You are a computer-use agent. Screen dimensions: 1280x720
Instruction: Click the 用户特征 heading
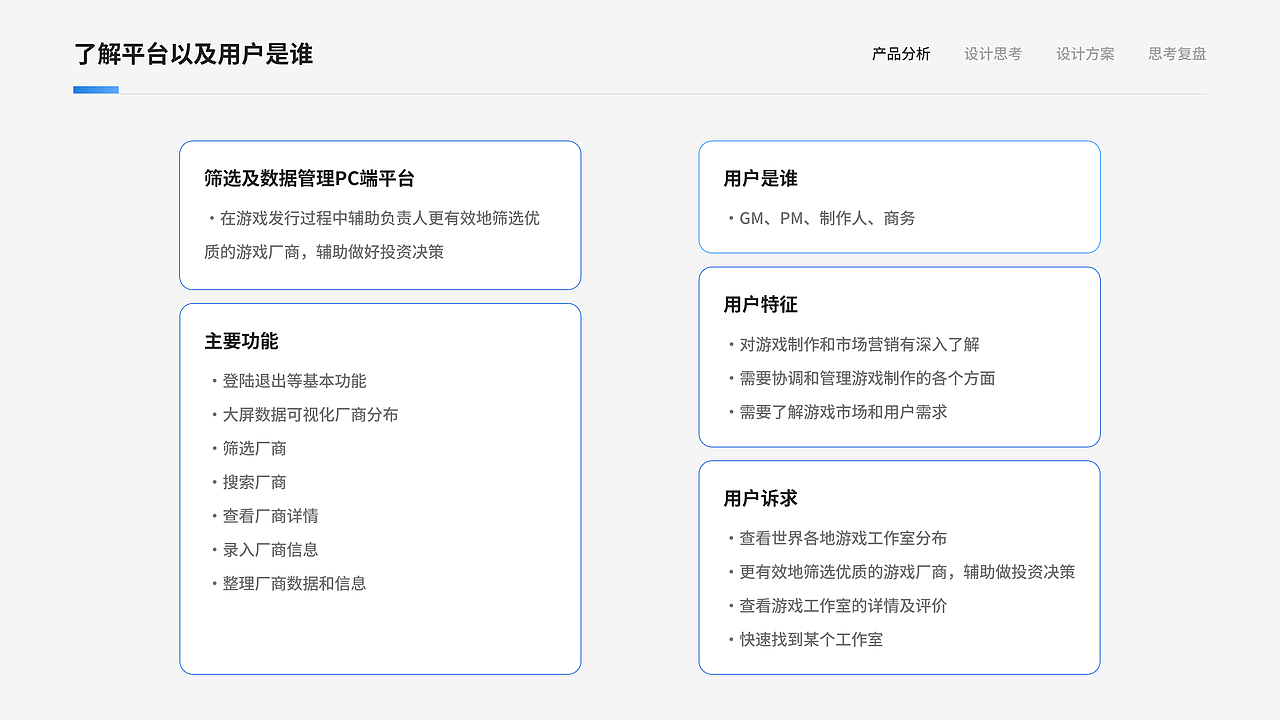pos(760,305)
